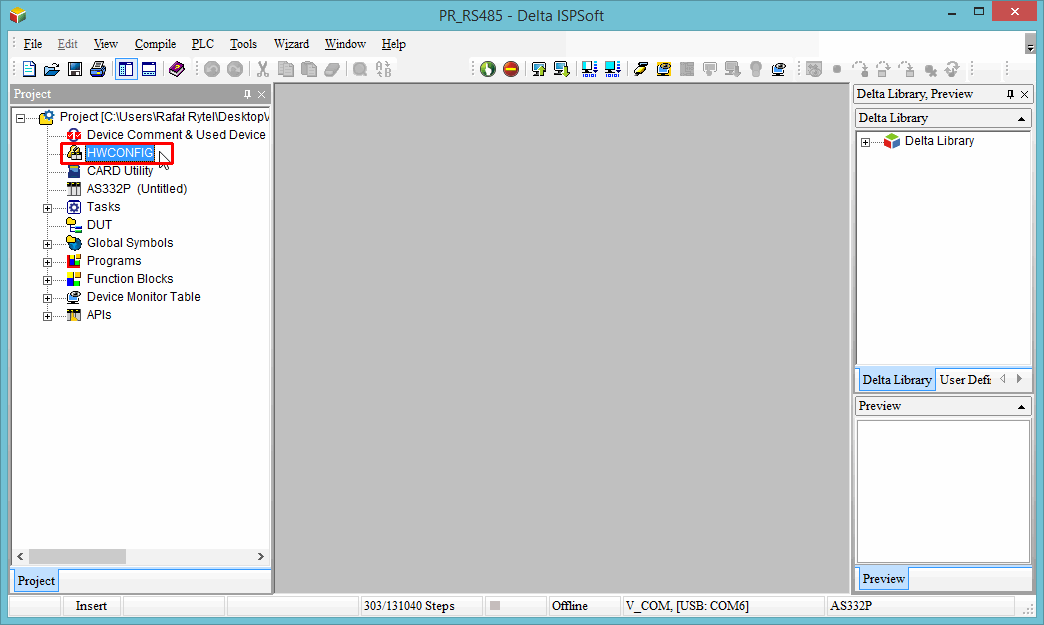The height and width of the screenshot is (625, 1044).
Task: Click the Print toolbar icon
Action: pyautogui.click(x=97, y=69)
